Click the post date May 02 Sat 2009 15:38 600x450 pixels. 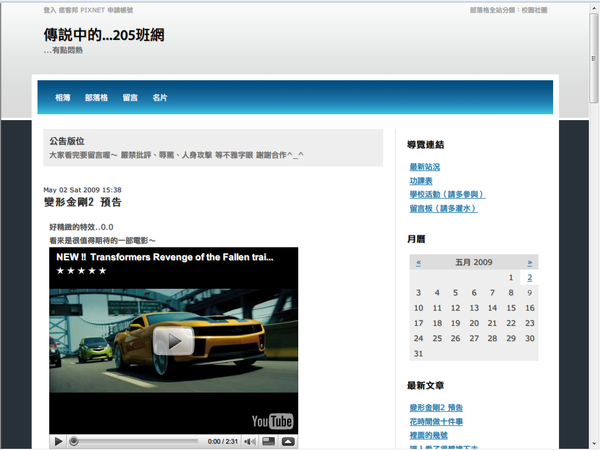click(x=82, y=190)
